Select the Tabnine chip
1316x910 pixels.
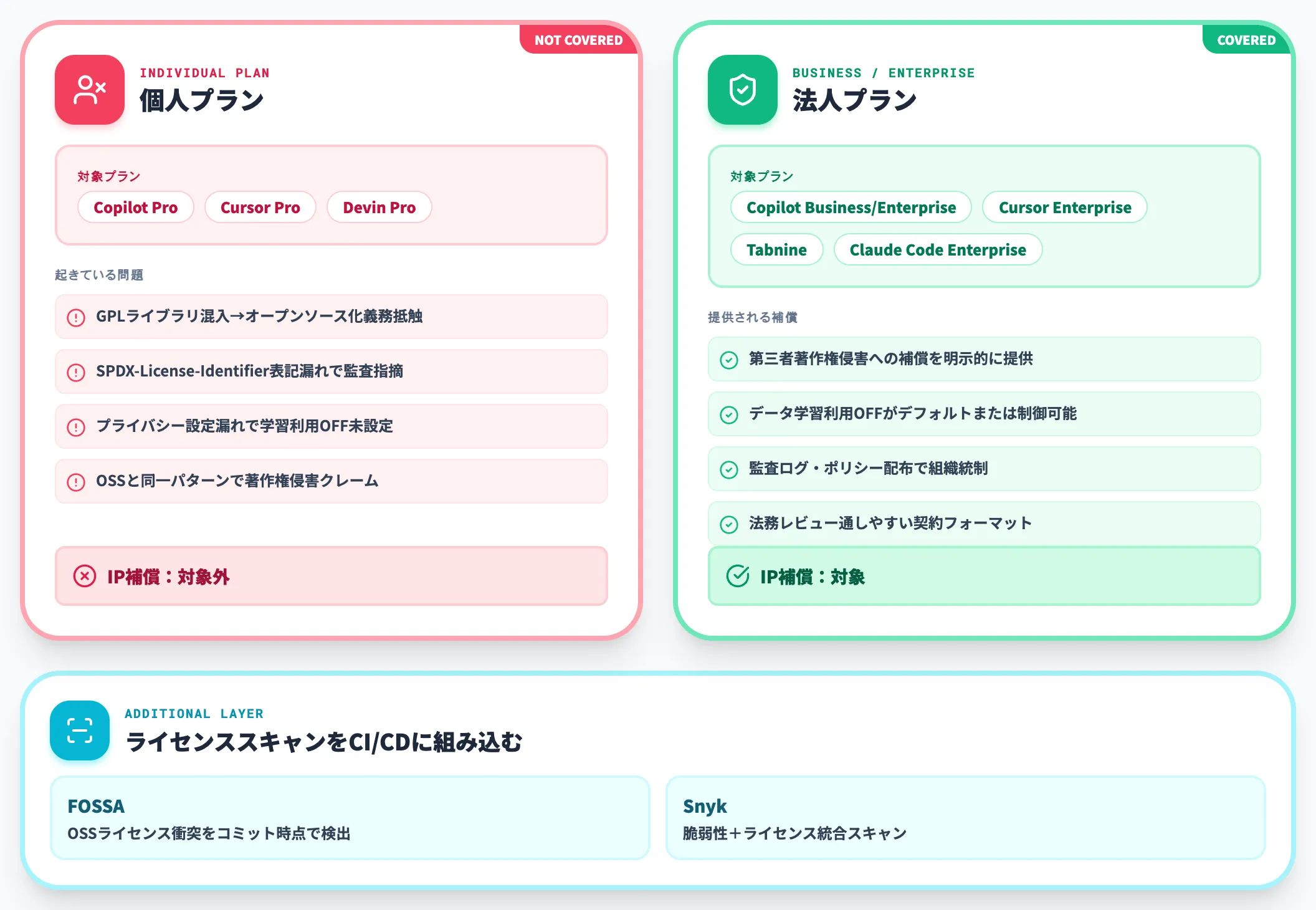(777, 249)
